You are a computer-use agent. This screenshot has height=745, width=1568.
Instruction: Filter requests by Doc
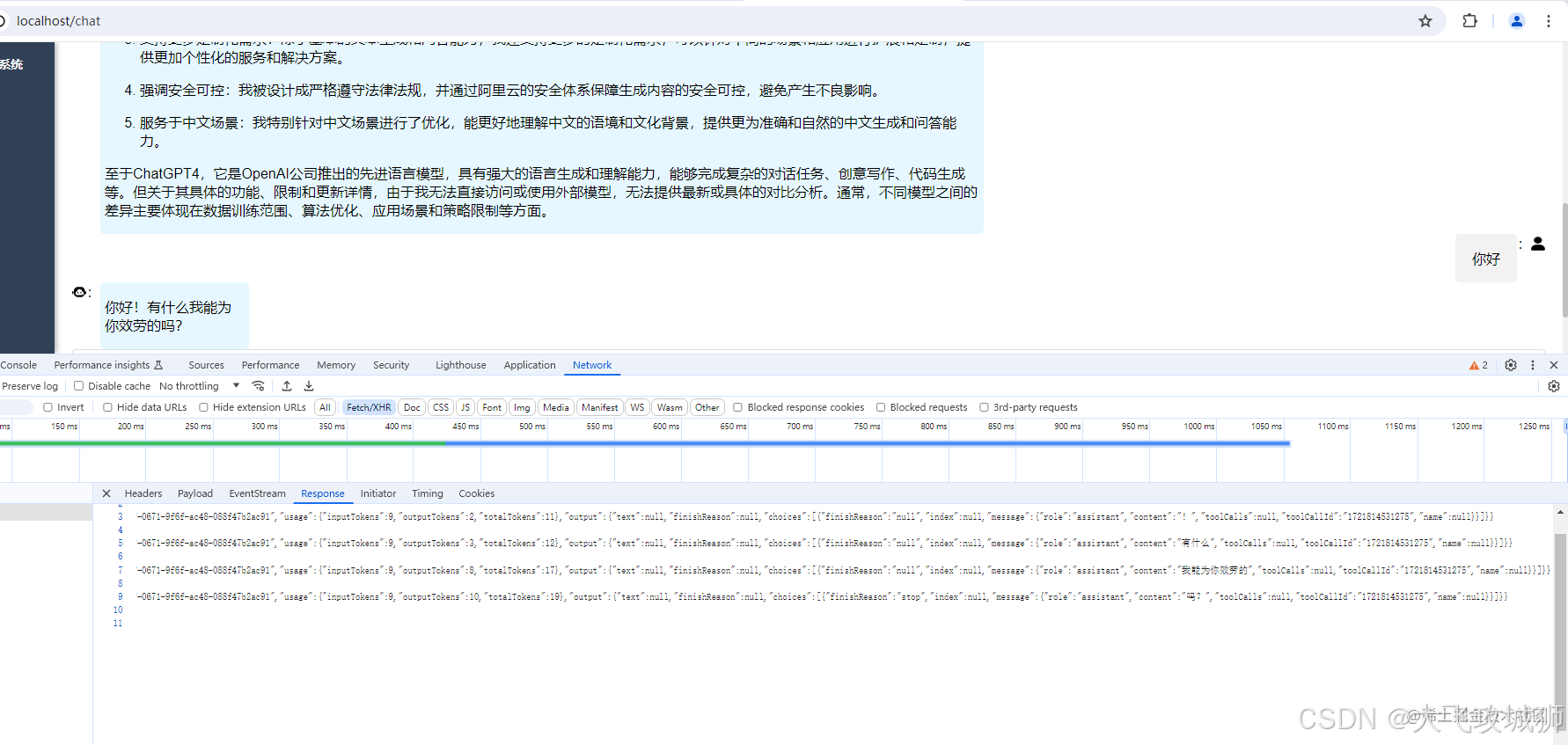pos(412,407)
